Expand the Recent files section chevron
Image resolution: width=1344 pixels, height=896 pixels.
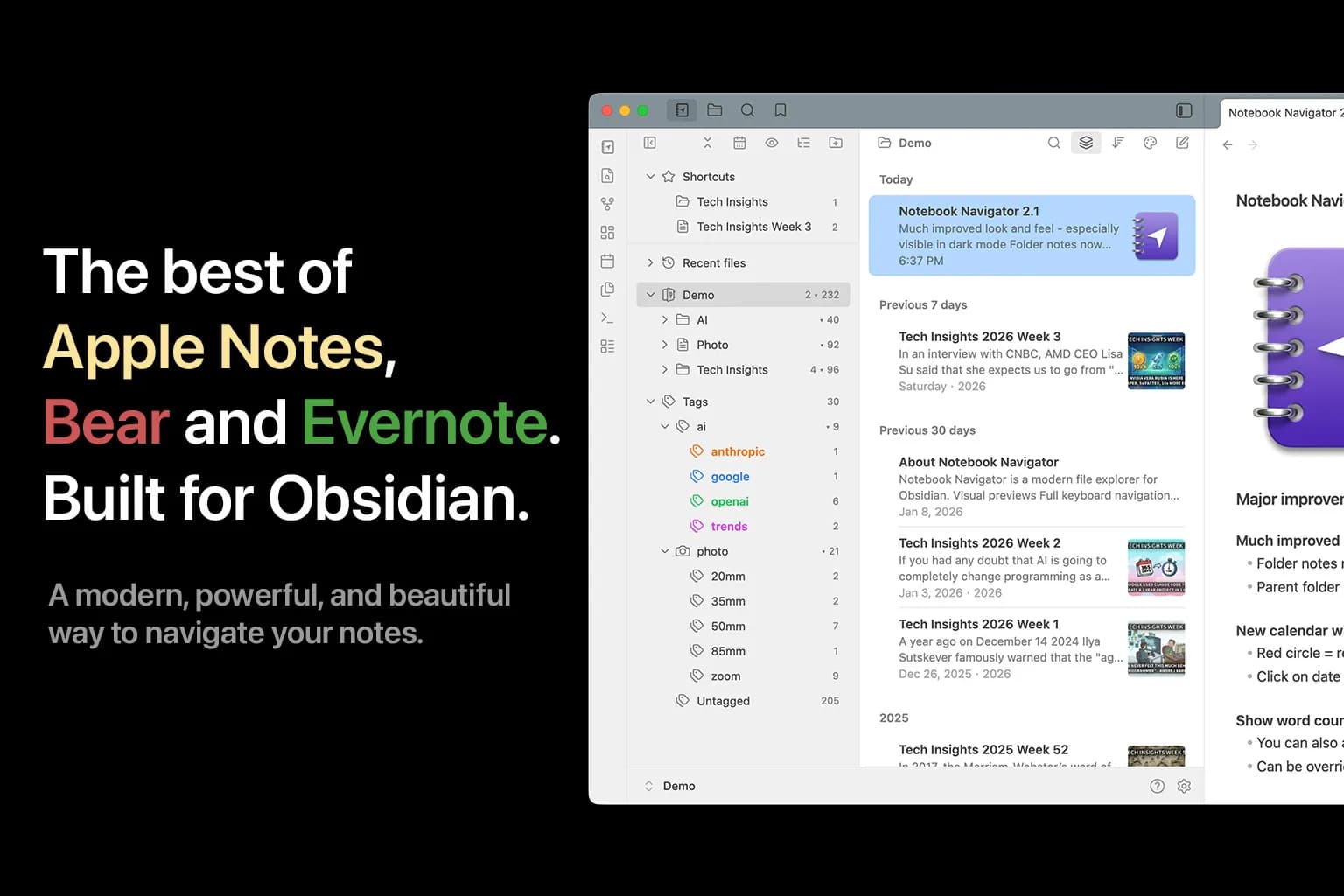pos(650,262)
